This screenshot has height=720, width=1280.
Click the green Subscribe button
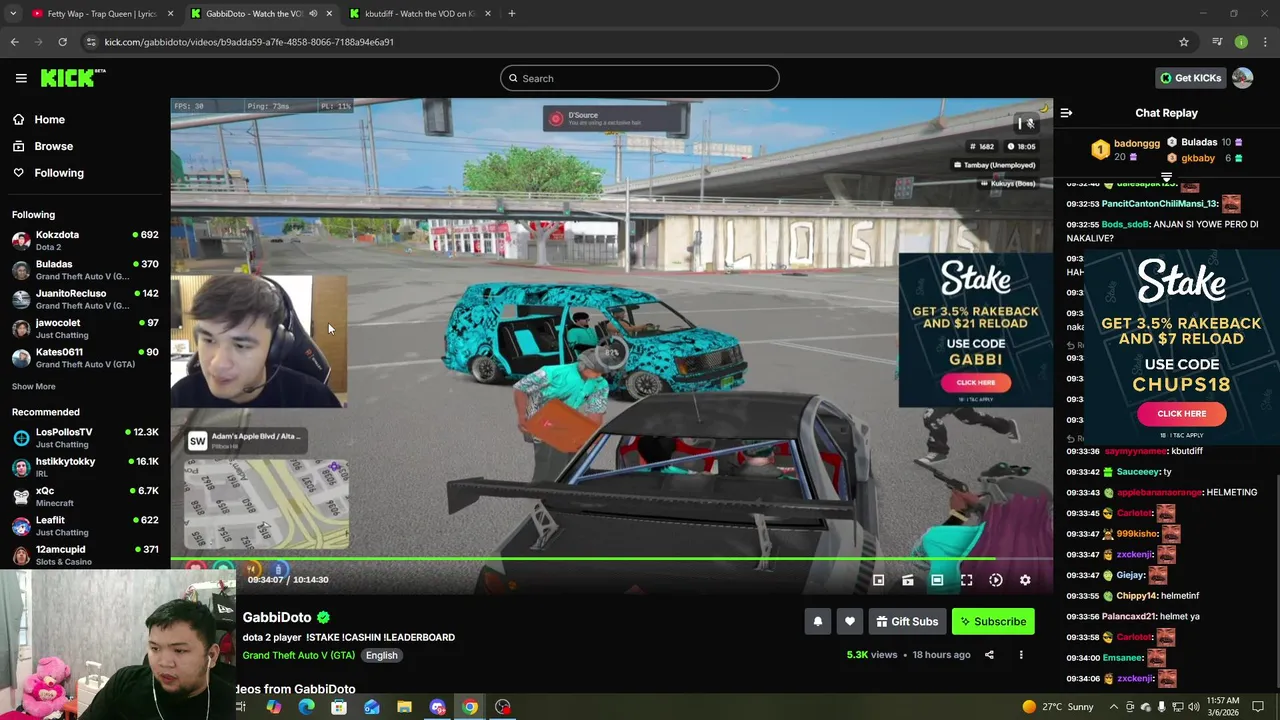993,622
